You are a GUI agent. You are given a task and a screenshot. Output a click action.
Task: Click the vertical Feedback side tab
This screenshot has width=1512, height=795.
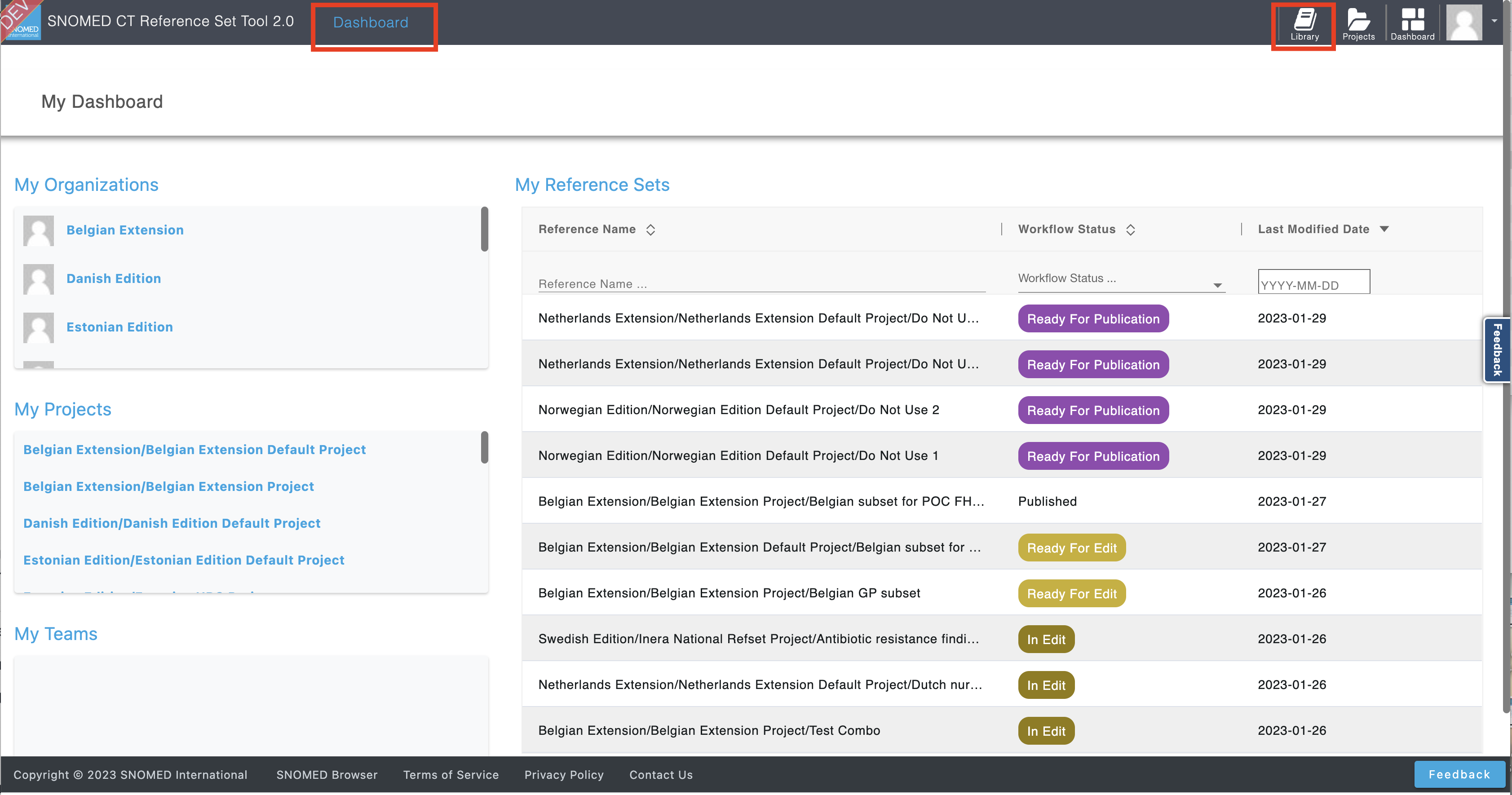point(1497,350)
